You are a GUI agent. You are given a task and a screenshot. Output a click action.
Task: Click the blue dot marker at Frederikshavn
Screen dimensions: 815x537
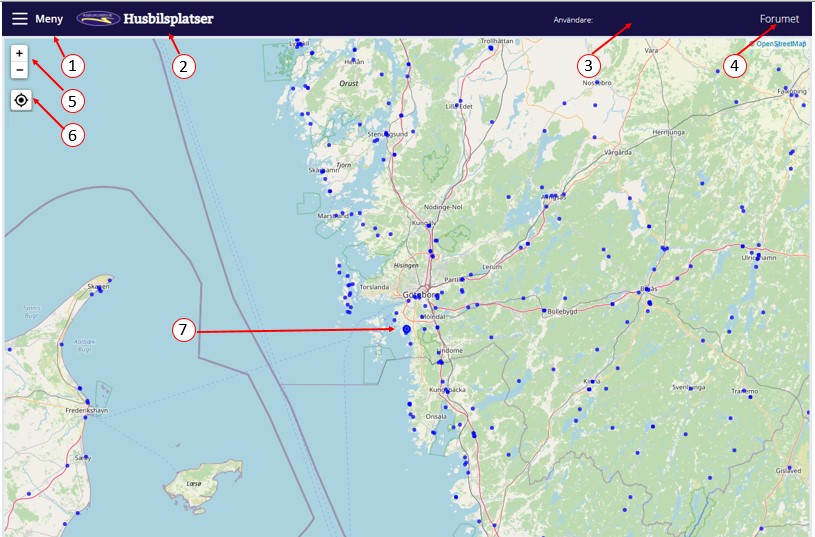85,418
